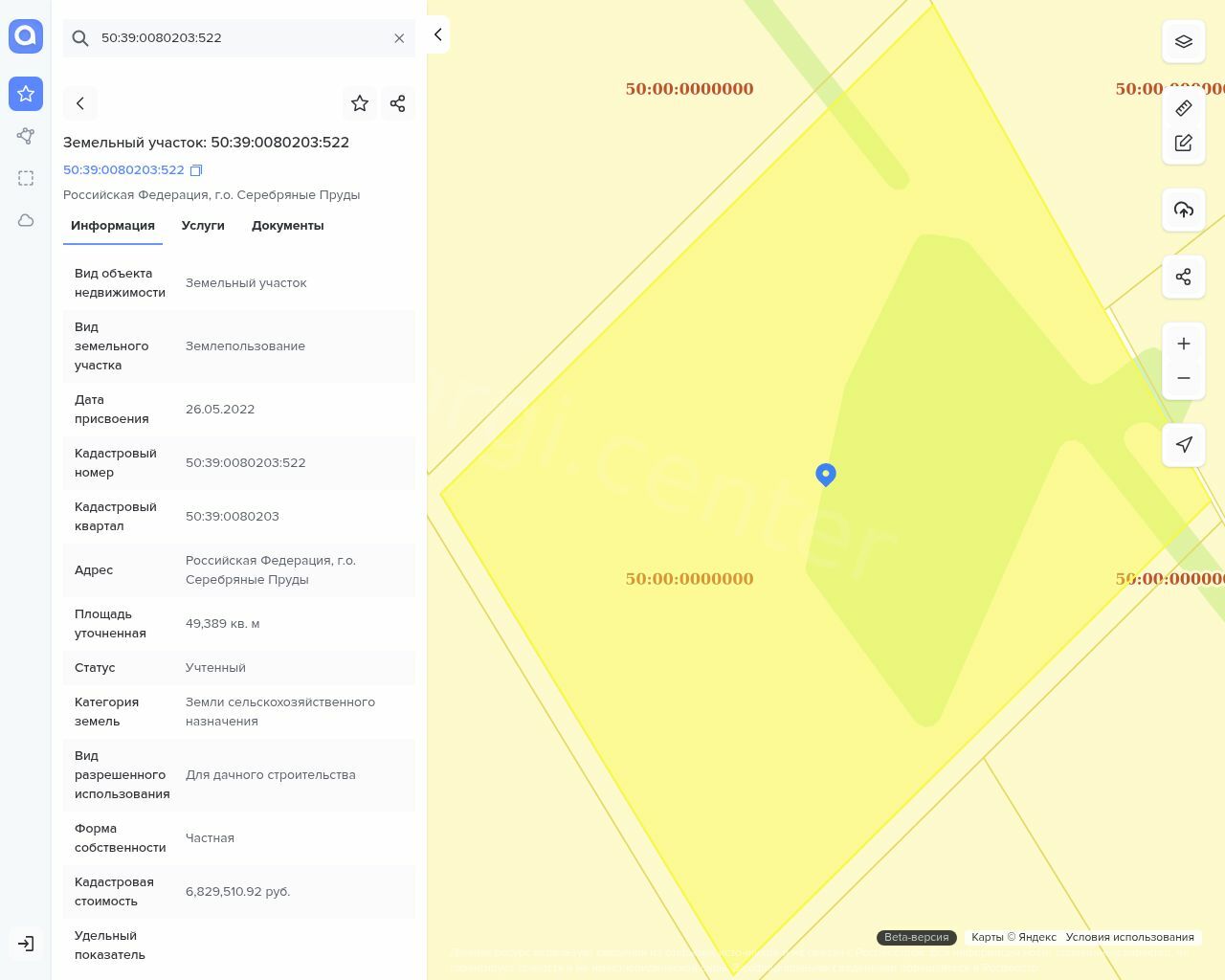Copy the cadastral number to clipboard
Image resolution: width=1225 pixels, height=980 pixels.
[x=196, y=170]
